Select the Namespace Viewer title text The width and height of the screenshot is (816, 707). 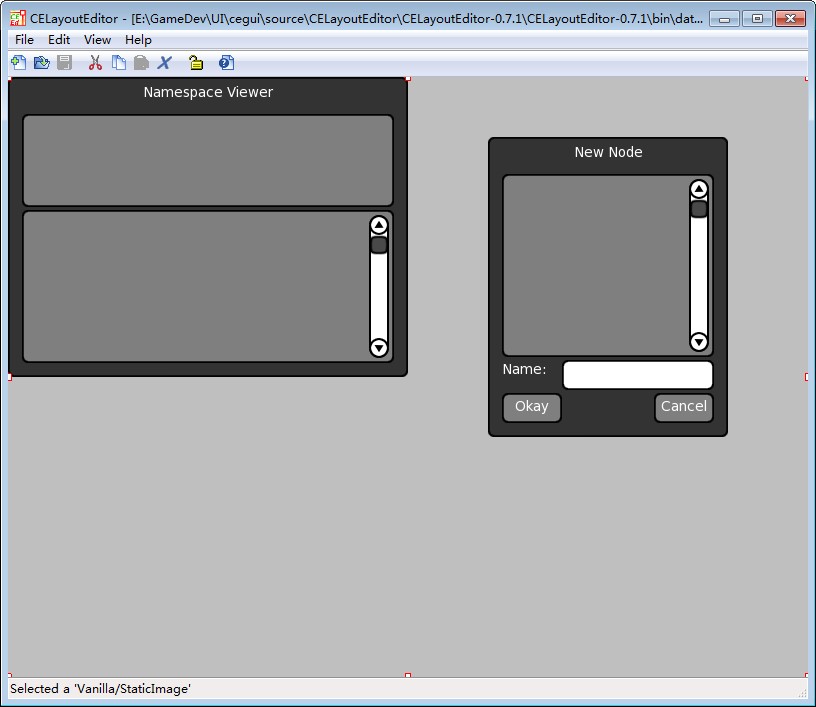click(208, 92)
